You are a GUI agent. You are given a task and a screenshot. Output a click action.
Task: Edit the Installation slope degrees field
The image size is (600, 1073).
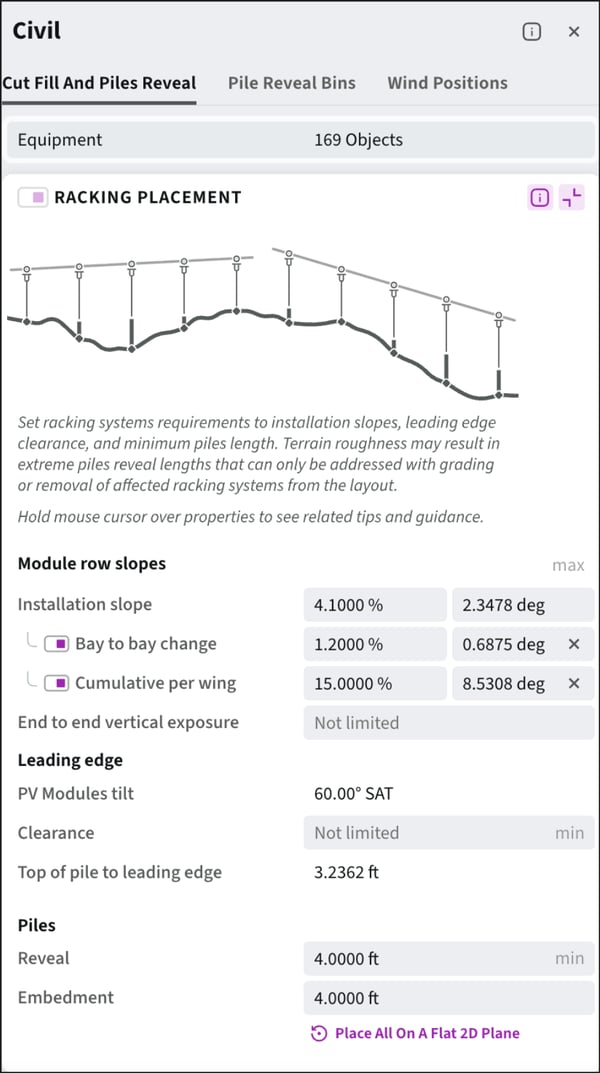(x=523, y=605)
